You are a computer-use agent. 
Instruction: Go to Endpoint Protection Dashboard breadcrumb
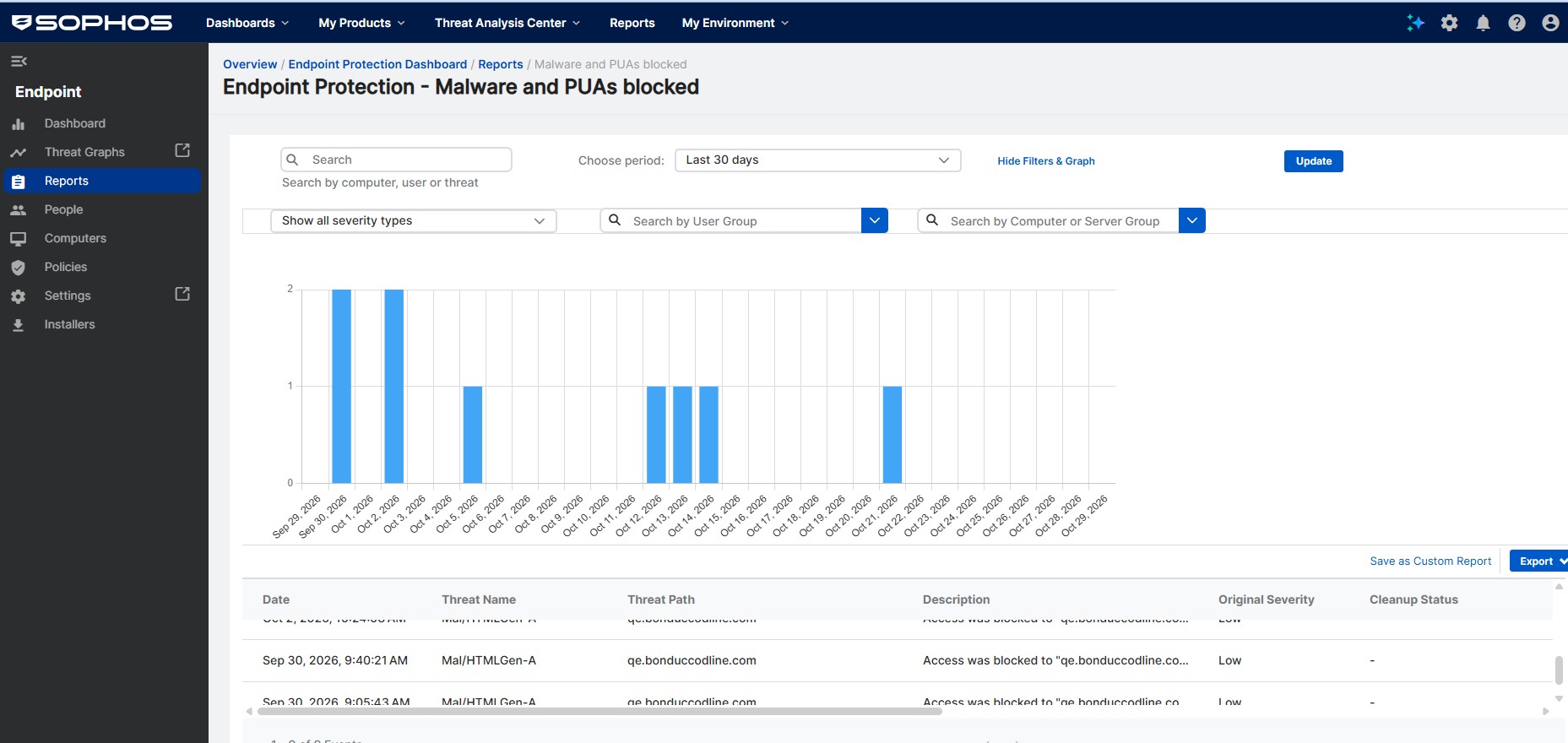click(x=377, y=64)
